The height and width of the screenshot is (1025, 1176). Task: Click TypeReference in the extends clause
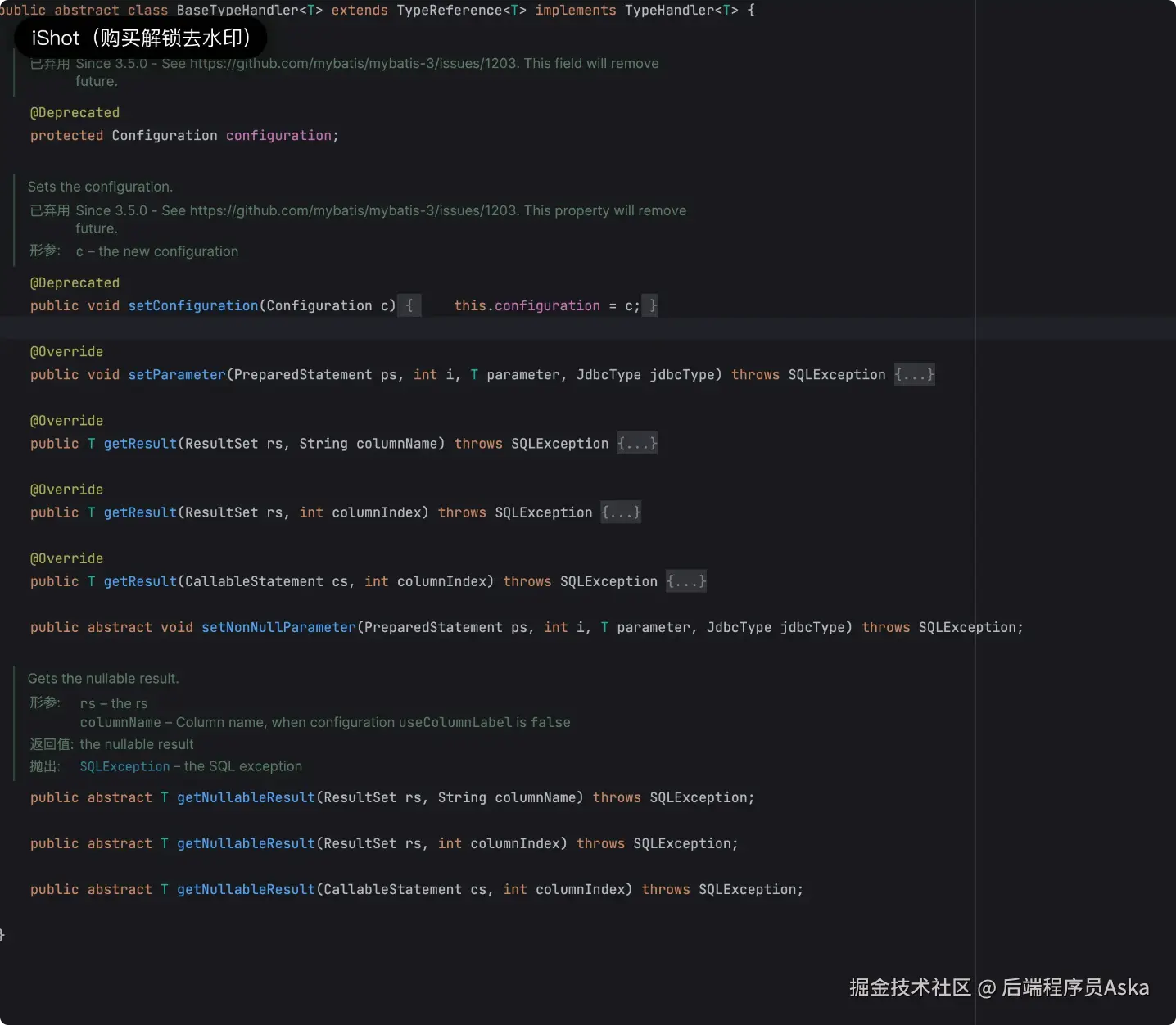pos(450,11)
